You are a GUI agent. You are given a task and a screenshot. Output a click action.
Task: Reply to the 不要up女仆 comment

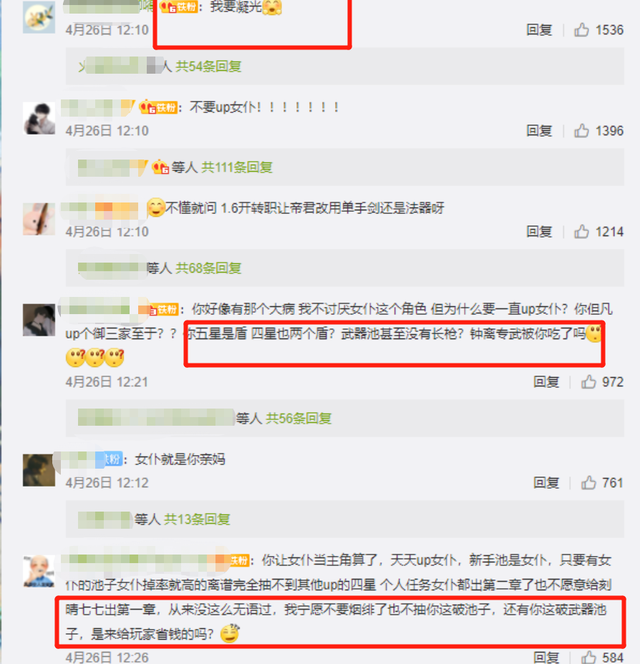539,130
